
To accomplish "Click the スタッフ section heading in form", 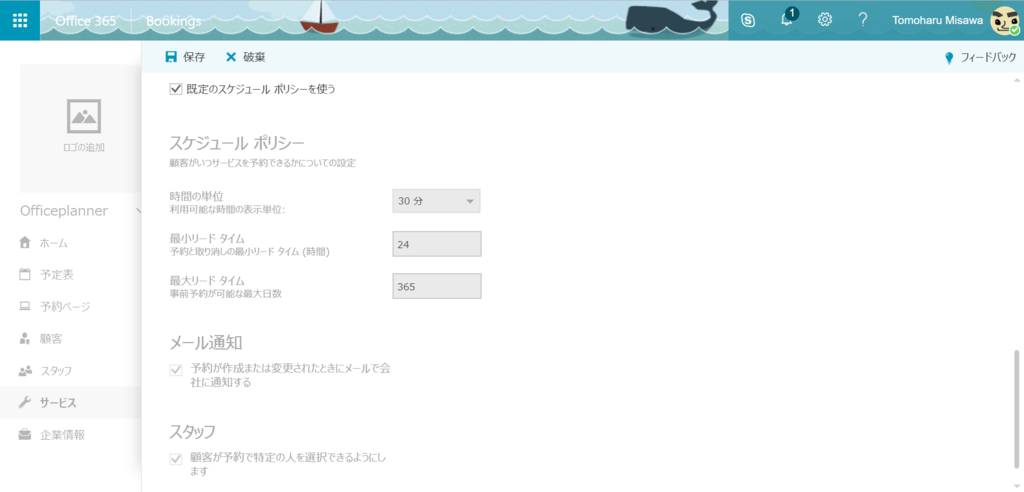I will [193, 431].
